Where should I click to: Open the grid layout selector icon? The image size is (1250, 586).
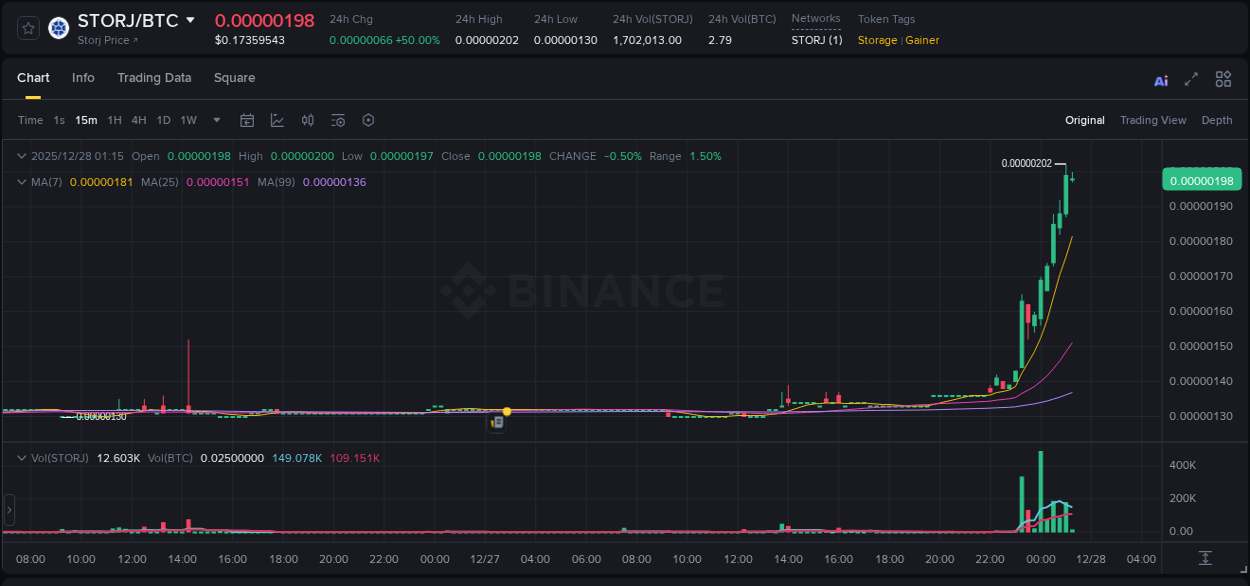coord(1223,79)
